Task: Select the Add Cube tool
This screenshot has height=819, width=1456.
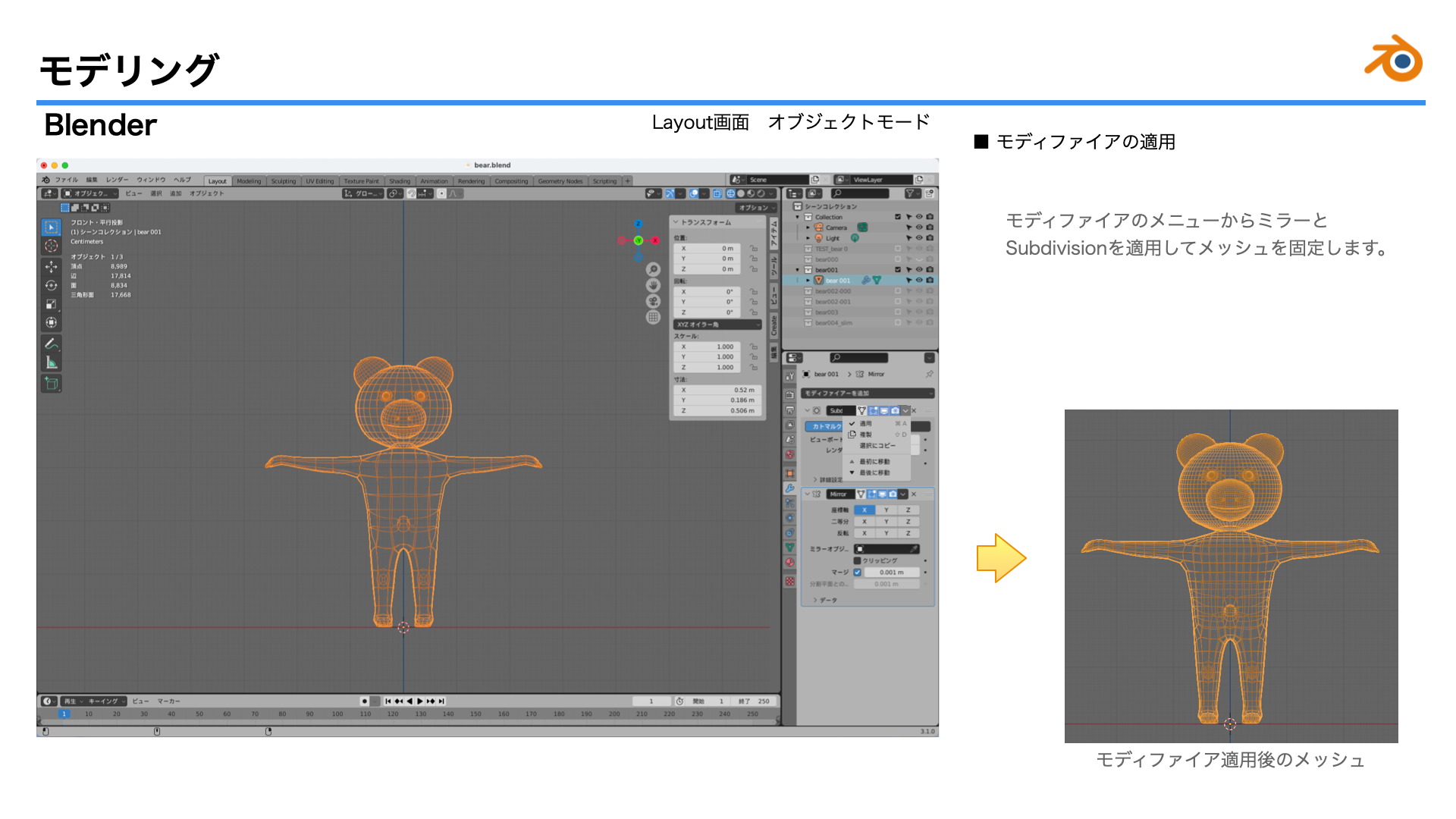Action: pyautogui.click(x=51, y=383)
